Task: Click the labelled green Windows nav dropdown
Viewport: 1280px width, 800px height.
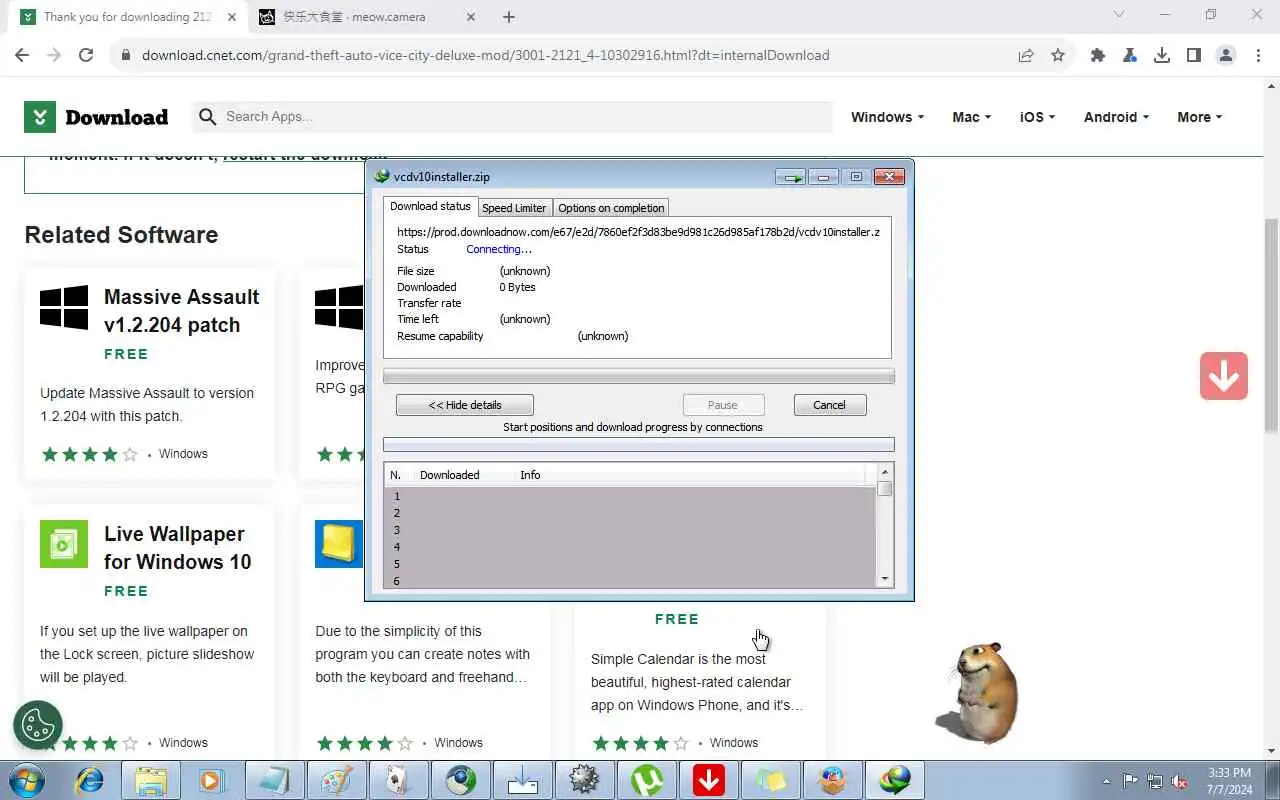Action: coord(887,117)
